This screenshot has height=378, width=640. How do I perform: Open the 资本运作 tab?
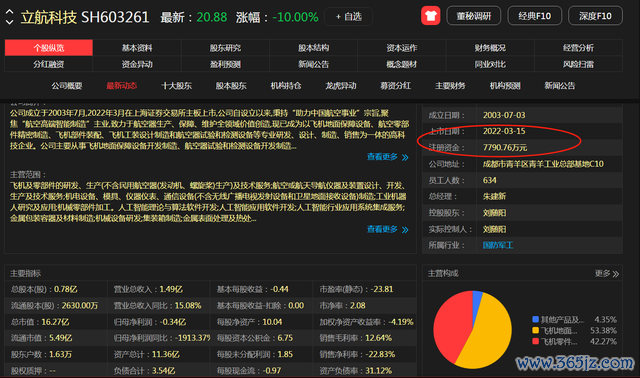point(402,48)
